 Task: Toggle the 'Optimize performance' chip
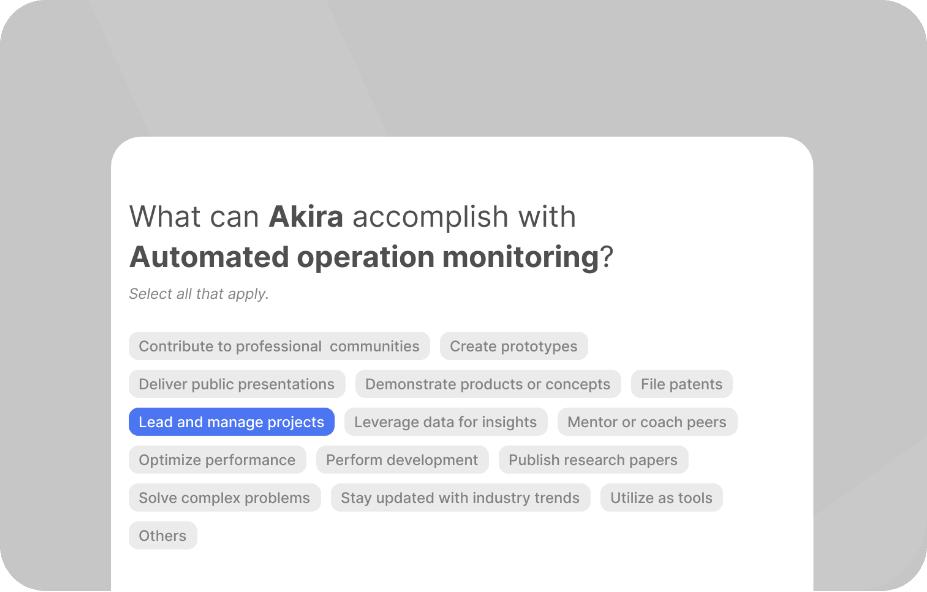[x=217, y=460]
